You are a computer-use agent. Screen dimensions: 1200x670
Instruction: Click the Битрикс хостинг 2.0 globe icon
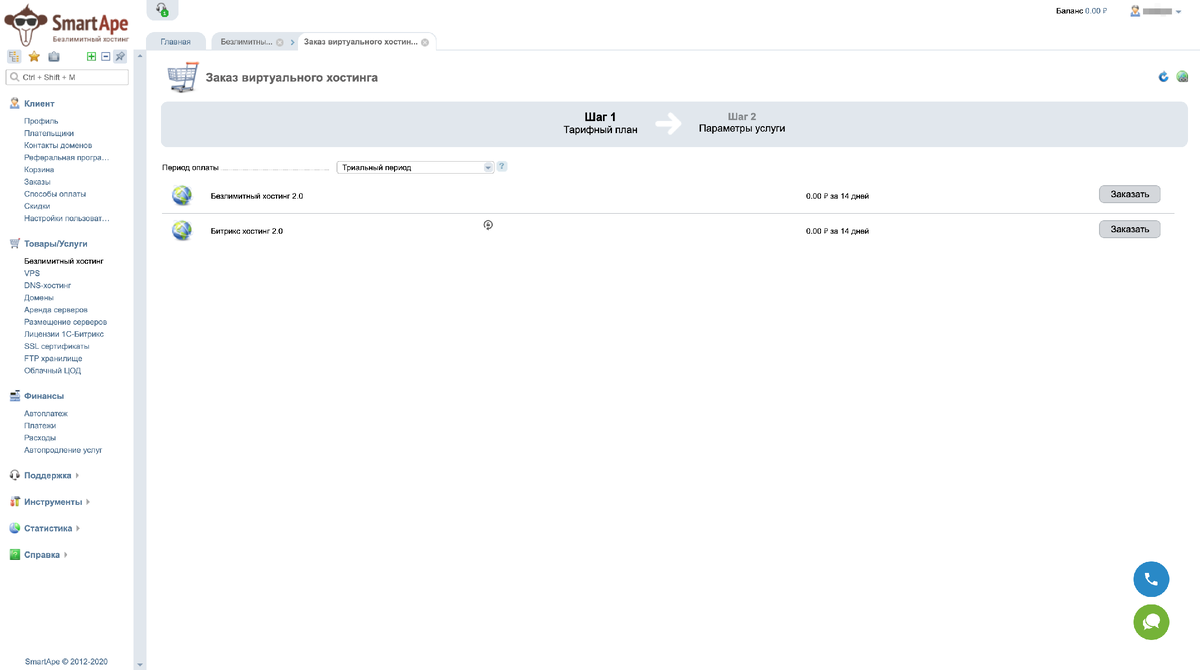point(182,231)
